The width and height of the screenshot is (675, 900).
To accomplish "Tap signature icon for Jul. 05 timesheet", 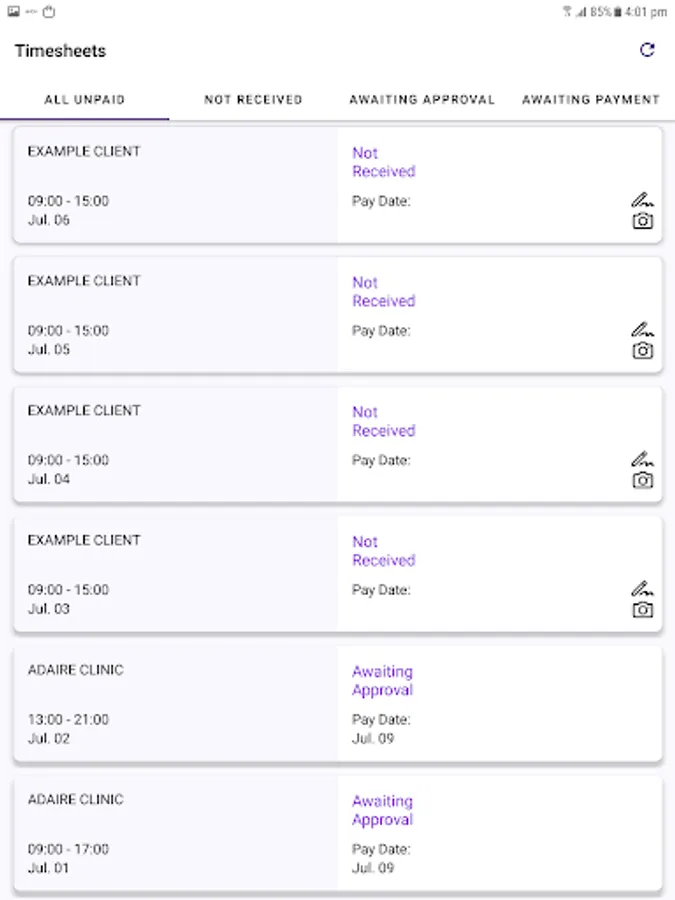I will [x=643, y=328].
